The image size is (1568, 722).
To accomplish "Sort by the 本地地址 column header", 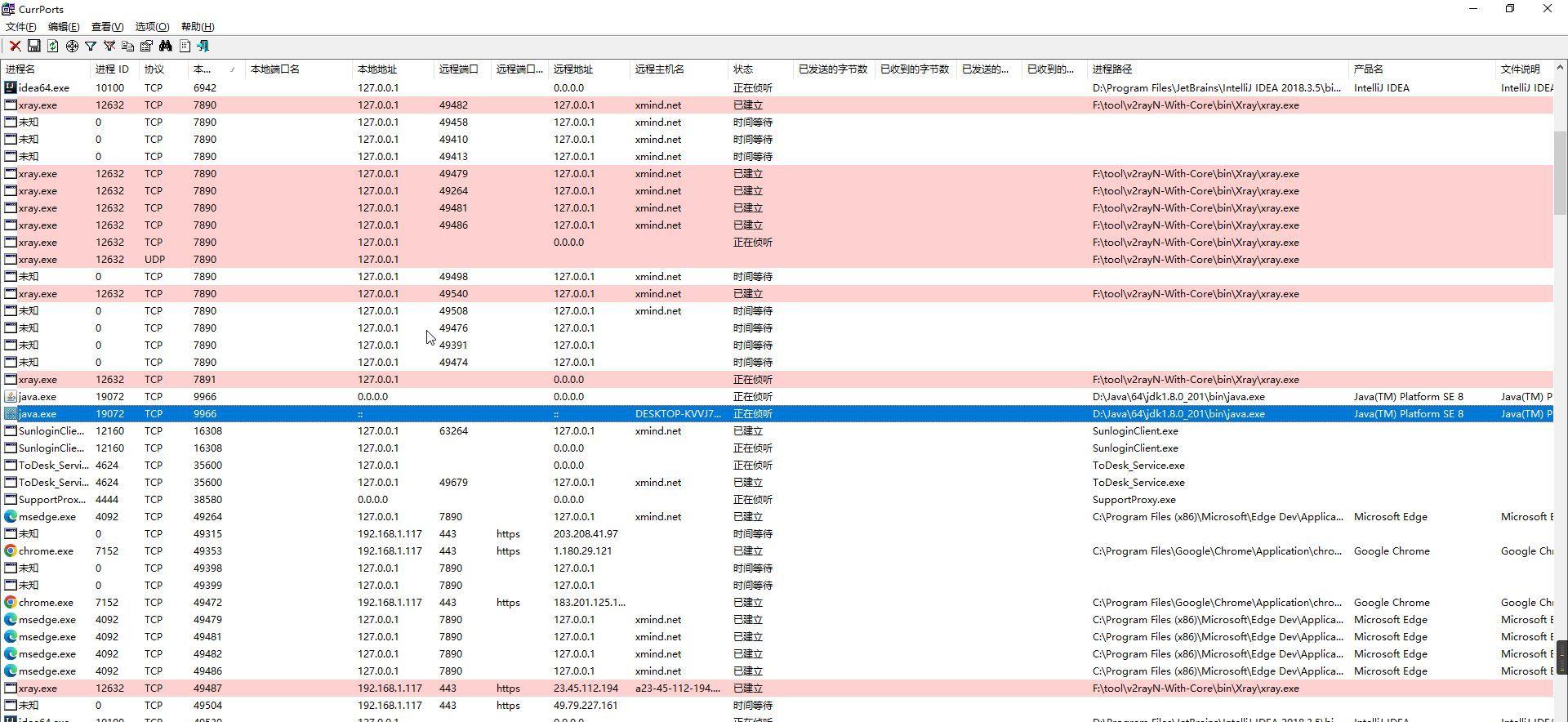I will pyautogui.click(x=392, y=69).
